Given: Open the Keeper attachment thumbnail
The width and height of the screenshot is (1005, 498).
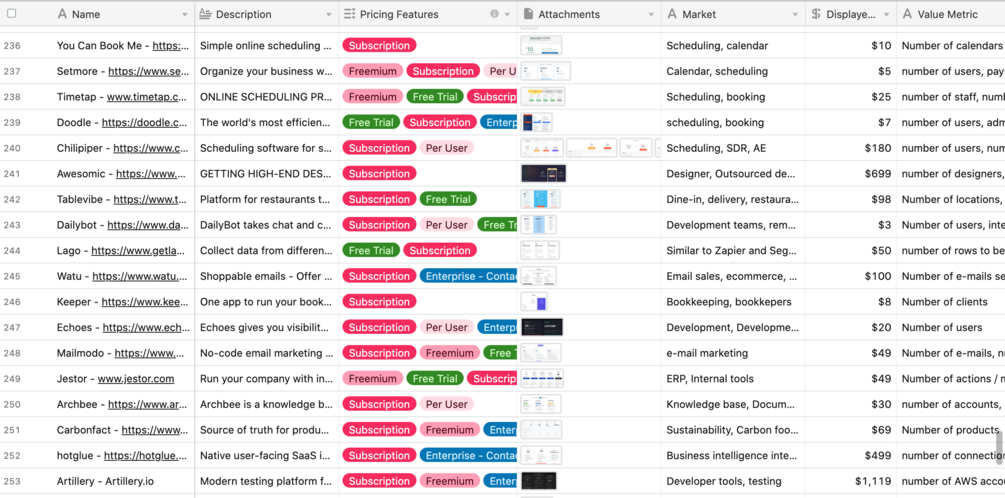Looking at the screenshot, I should (534, 302).
